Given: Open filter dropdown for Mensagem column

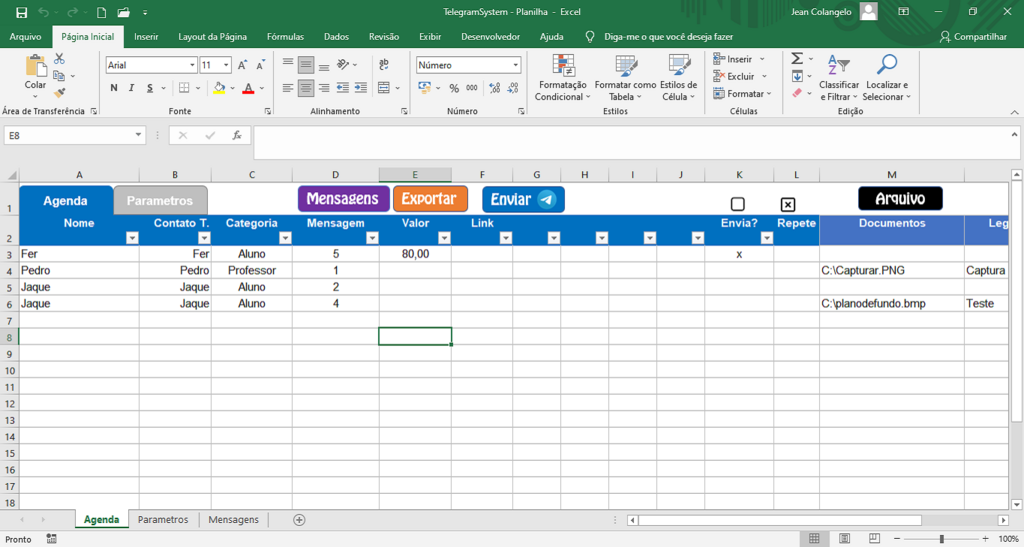Looking at the screenshot, I should (372, 239).
